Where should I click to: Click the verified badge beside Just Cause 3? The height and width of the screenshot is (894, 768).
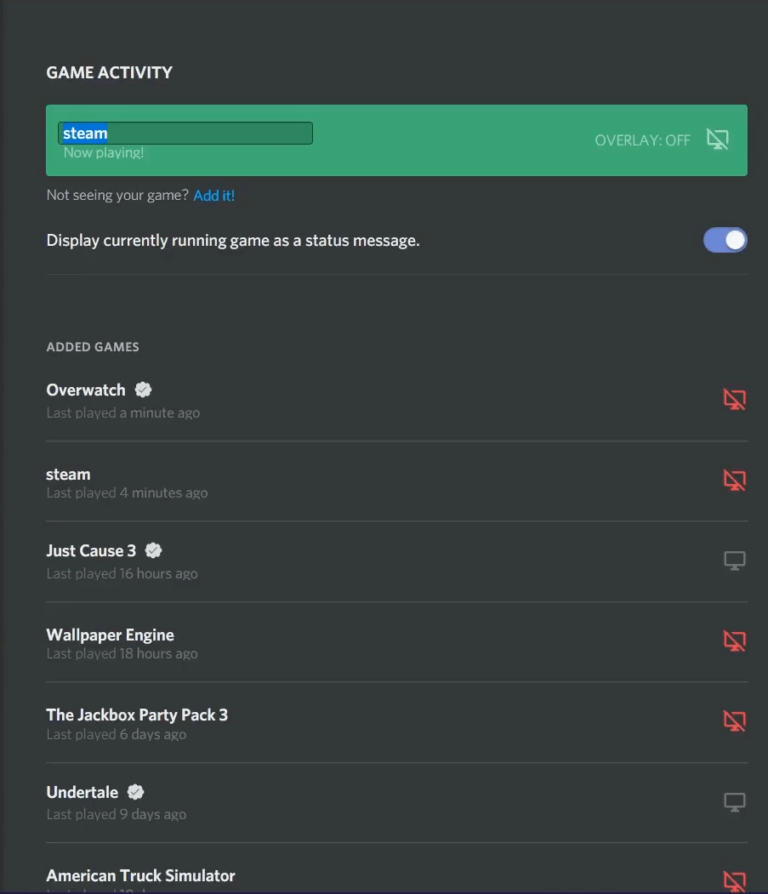(x=153, y=549)
